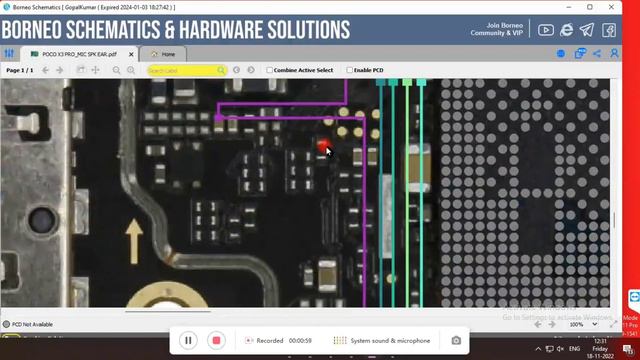Viewport: 640px width, 360px height.
Task: Select the pan move tool icon
Action: click(95, 70)
